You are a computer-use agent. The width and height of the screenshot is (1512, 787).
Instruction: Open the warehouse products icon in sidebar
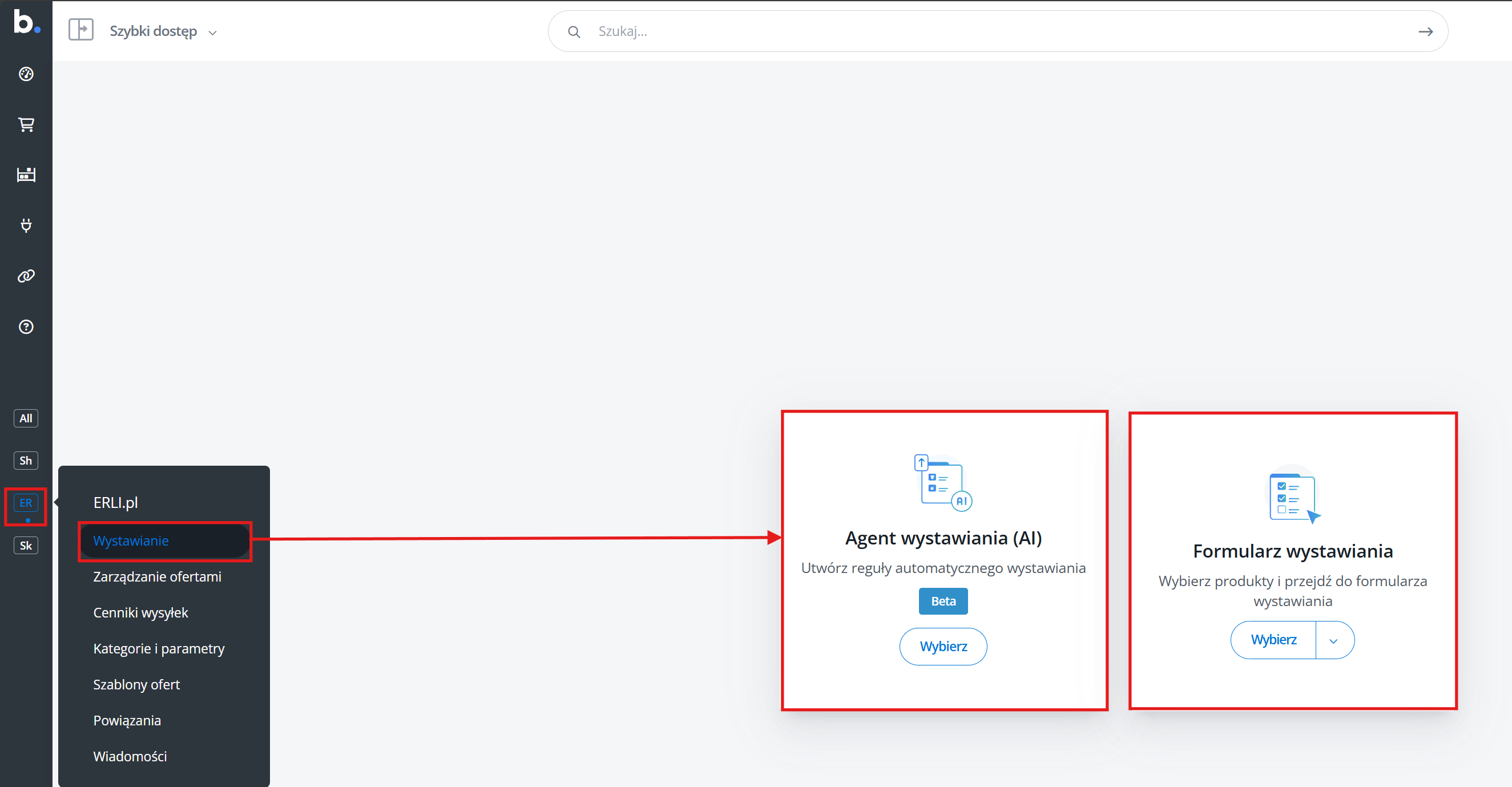(x=26, y=174)
